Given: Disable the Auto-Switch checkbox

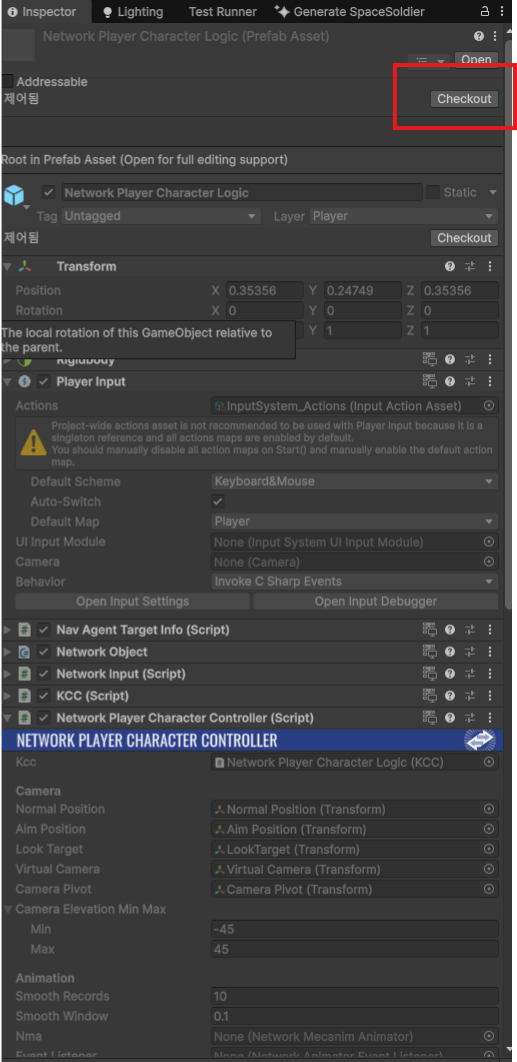Looking at the screenshot, I should 218,502.
